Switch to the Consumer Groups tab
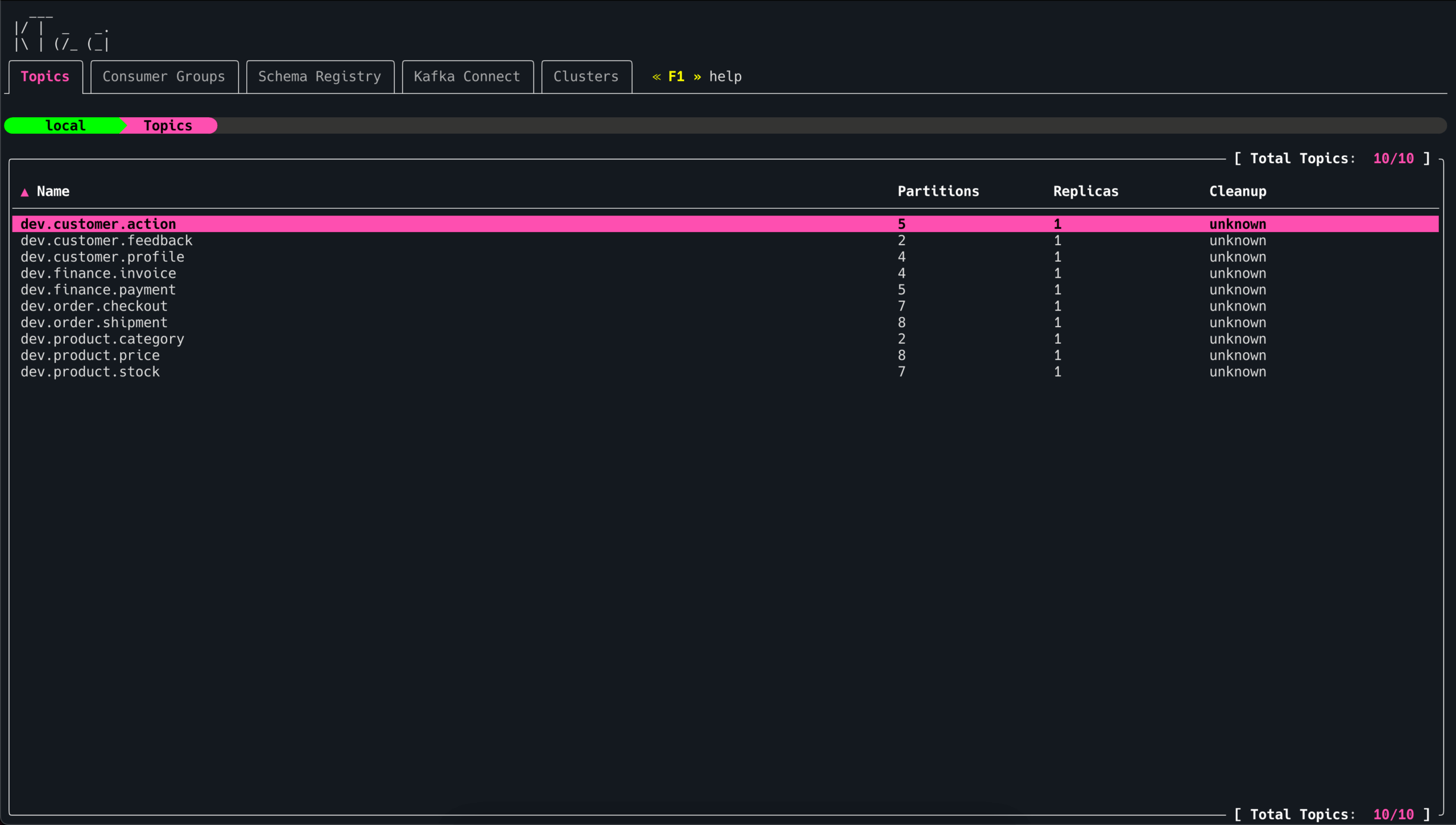Screen dimensions: 1456x825 click(164, 77)
